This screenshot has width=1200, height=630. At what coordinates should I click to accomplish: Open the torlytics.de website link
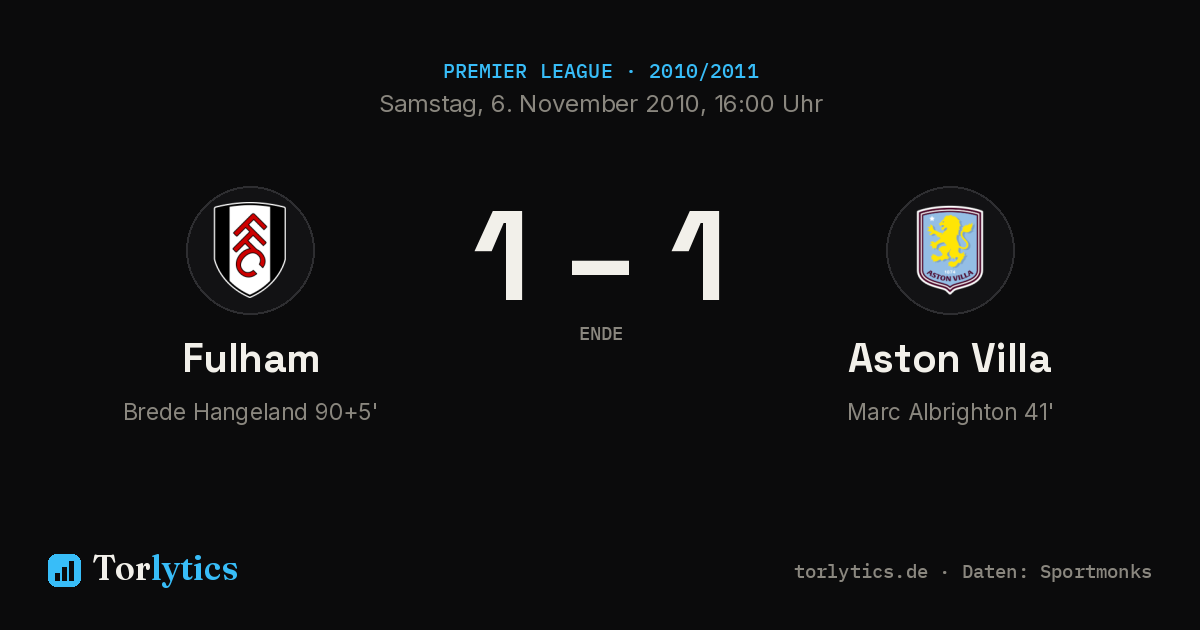pyautogui.click(x=861, y=572)
